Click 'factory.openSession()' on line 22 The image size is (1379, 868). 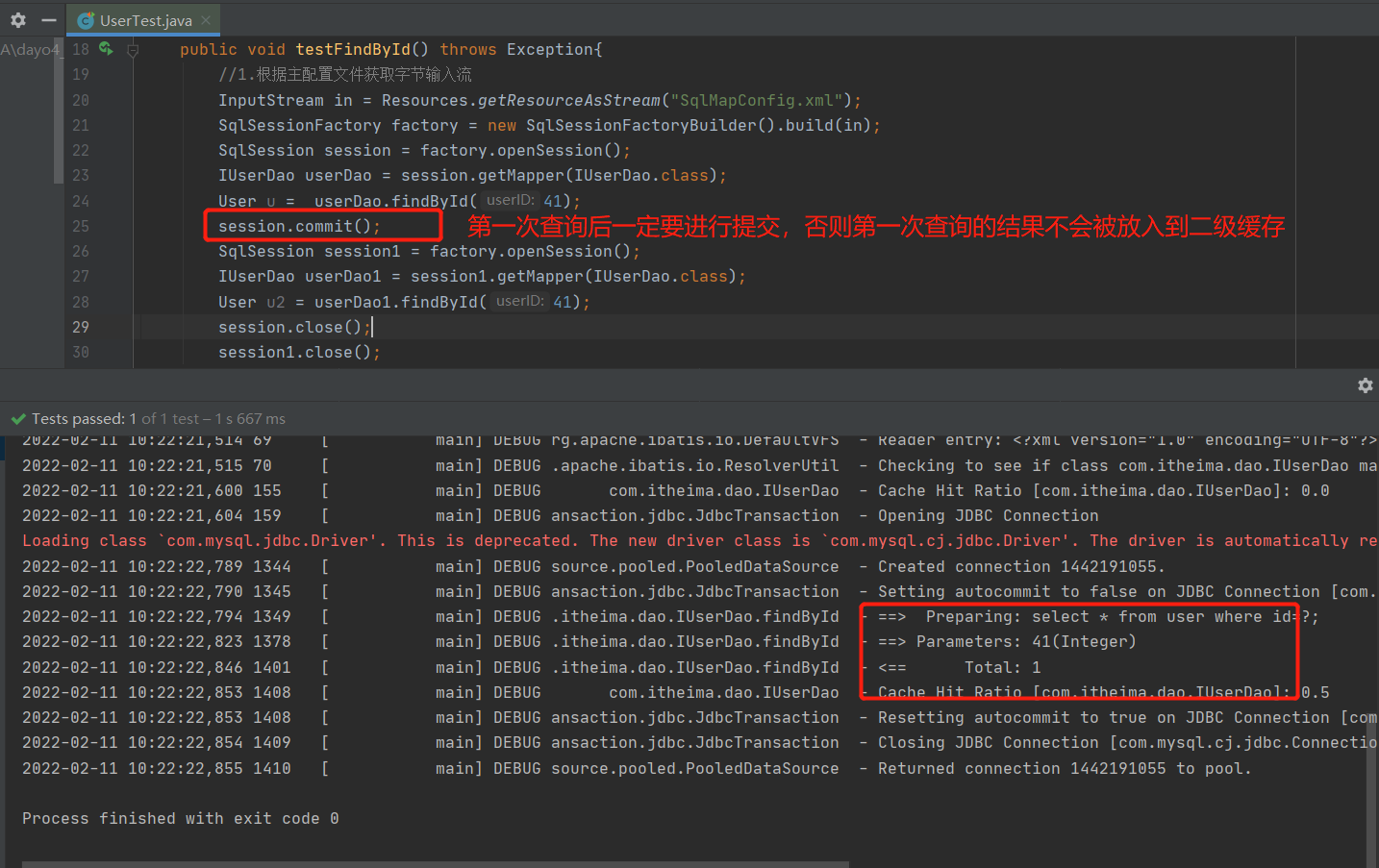point(521,150)
